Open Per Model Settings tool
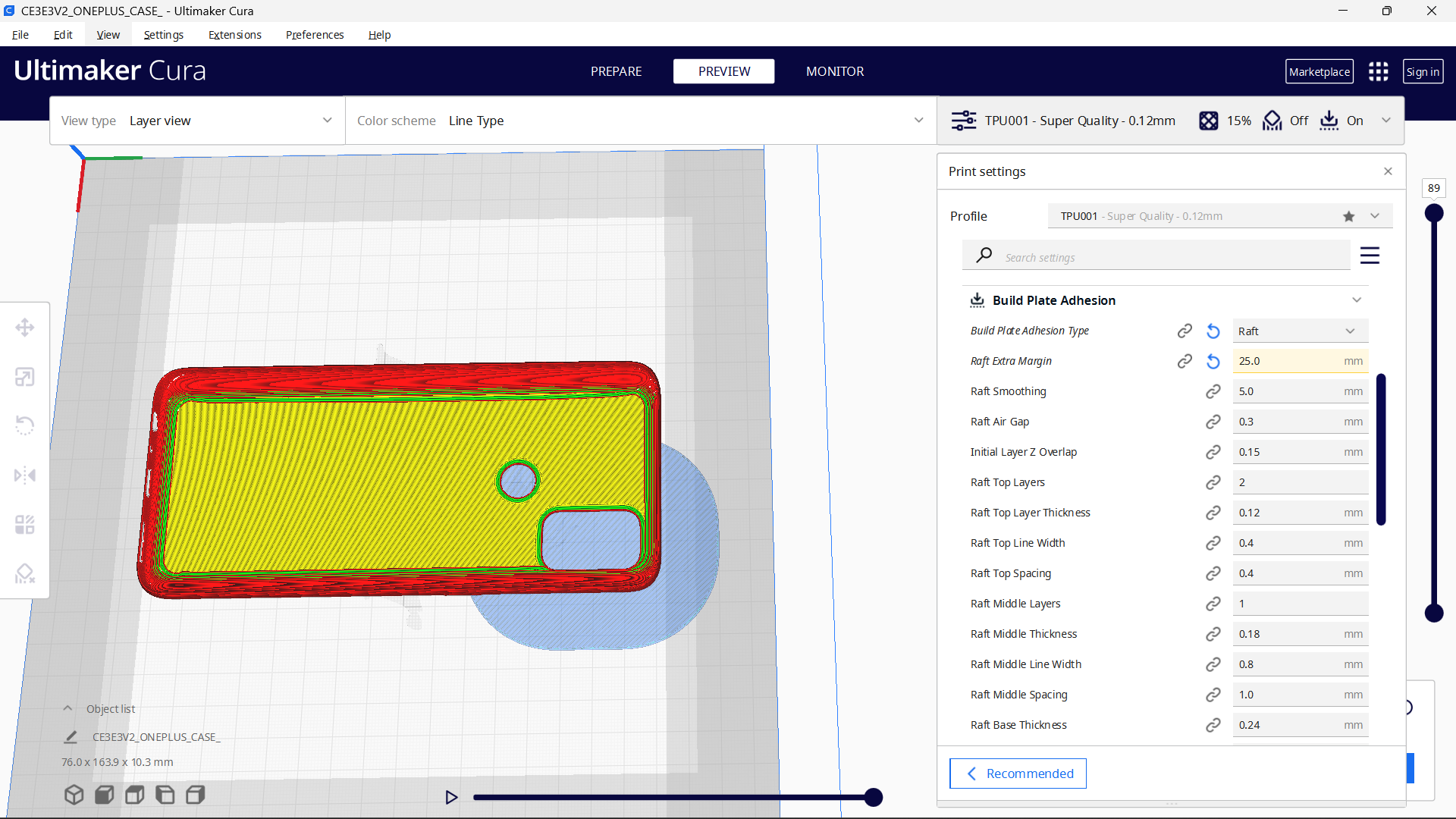 [x=24, y=524]
